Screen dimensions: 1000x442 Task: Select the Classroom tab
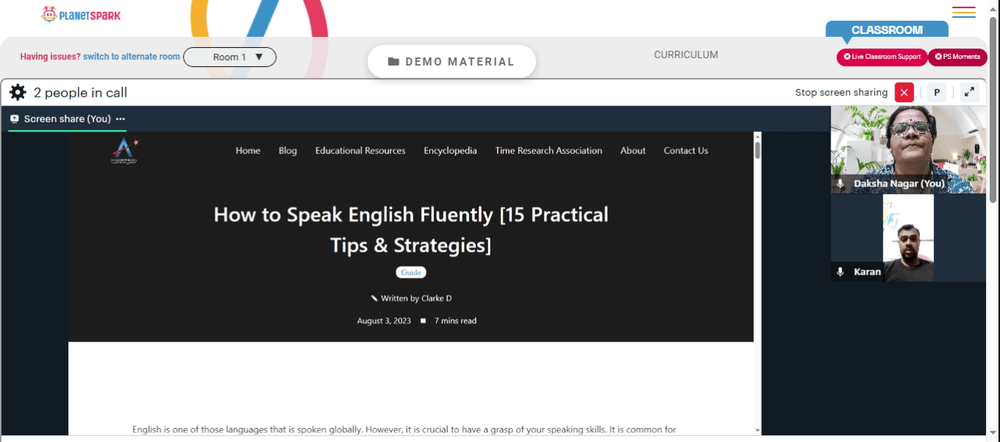(886, 29)
